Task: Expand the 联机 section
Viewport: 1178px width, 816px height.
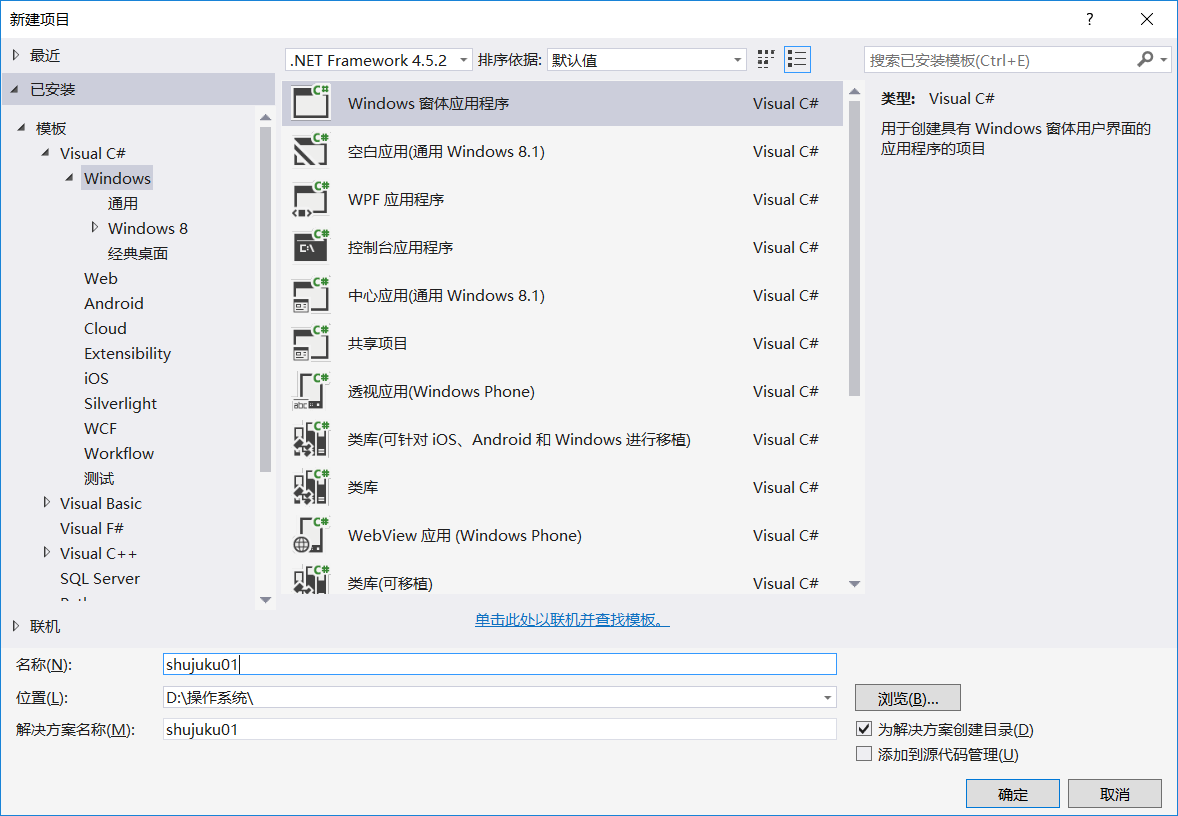Action: [x=16, y=625]
